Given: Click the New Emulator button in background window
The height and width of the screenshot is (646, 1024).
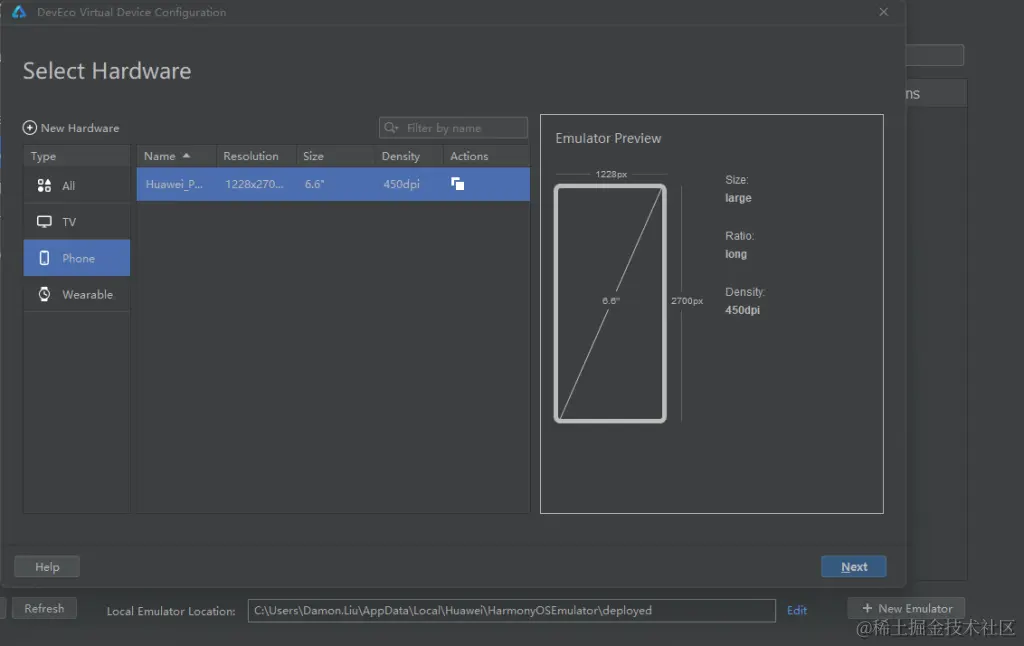Looking at the screenshot, I should (x=906, y=608).
